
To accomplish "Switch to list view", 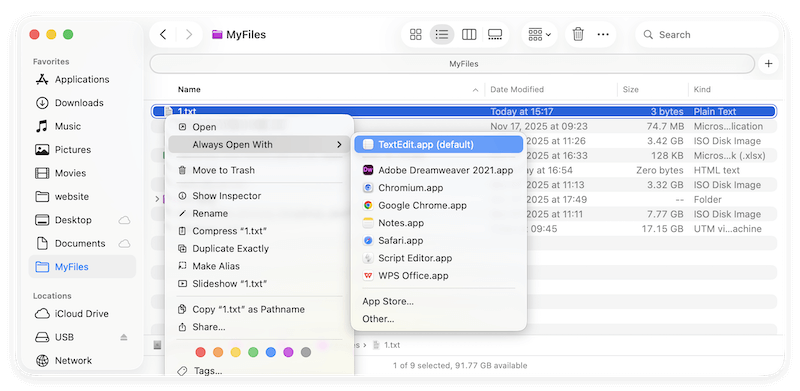I will [x=442, y=35].
